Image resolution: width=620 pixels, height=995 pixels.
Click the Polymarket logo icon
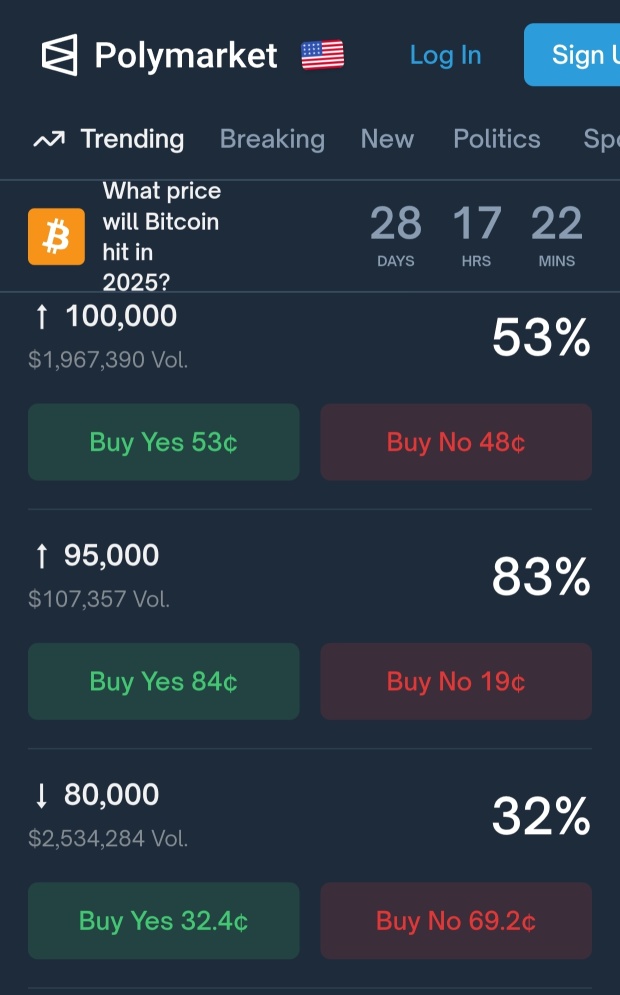tap(60, 55)
